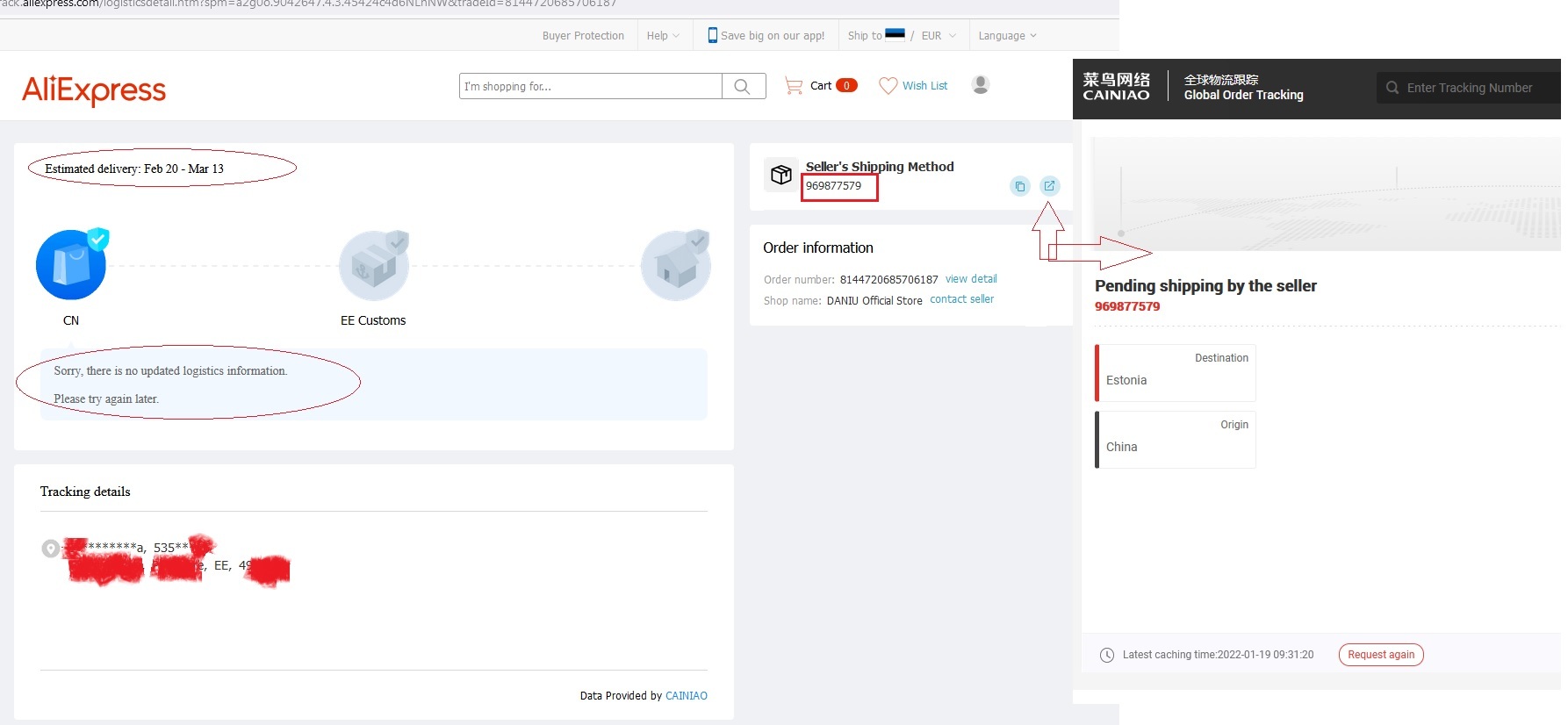Image resolution: width=1568 pixels, height=725 pixels.
Task: Click the Cainiao logo
Action: [x=1116, y=87]
